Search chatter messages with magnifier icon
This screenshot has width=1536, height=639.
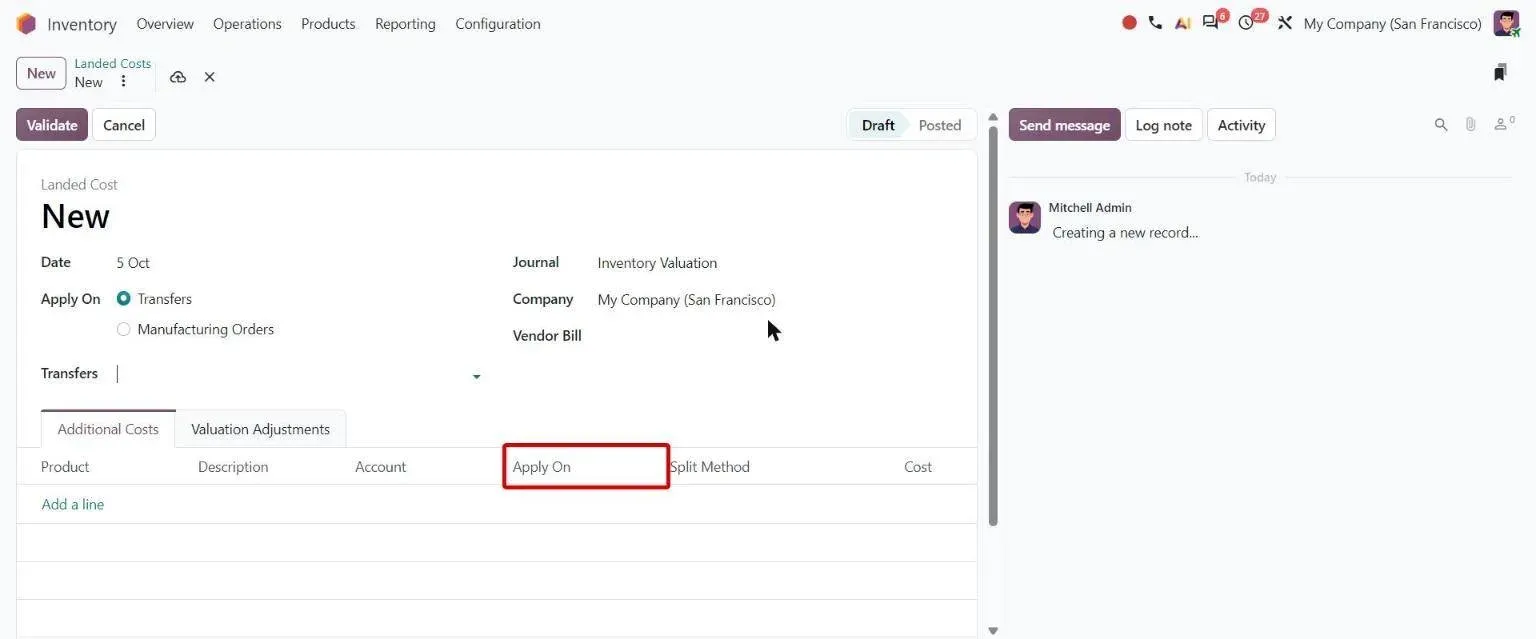tap(1441, 125)
